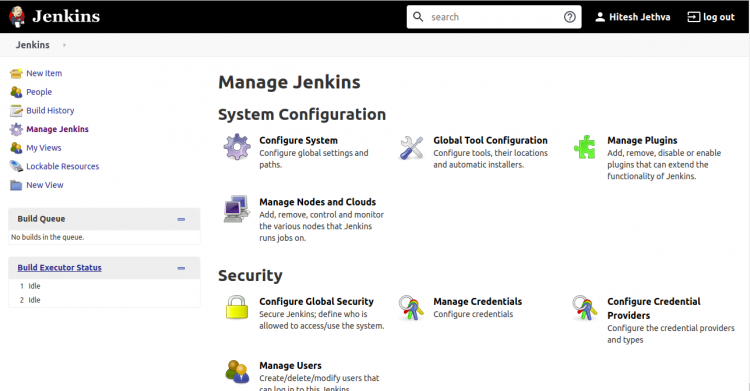
Task: Open Configure Credential Providers heading link
Action: [654, 308]
